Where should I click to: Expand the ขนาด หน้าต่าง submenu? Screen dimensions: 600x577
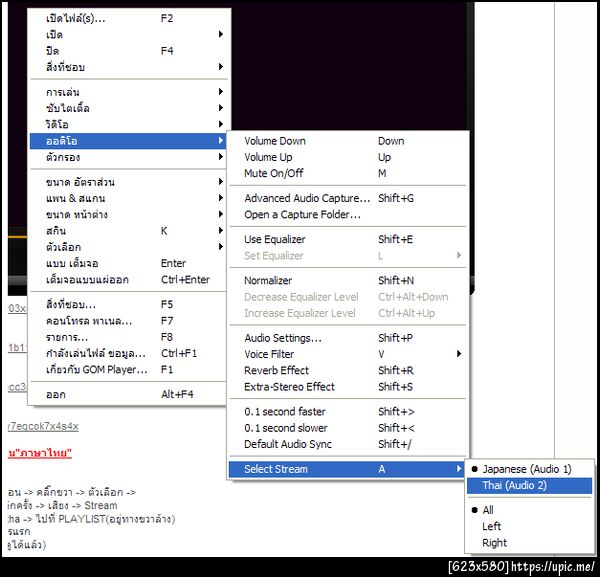tap(128, 214)
